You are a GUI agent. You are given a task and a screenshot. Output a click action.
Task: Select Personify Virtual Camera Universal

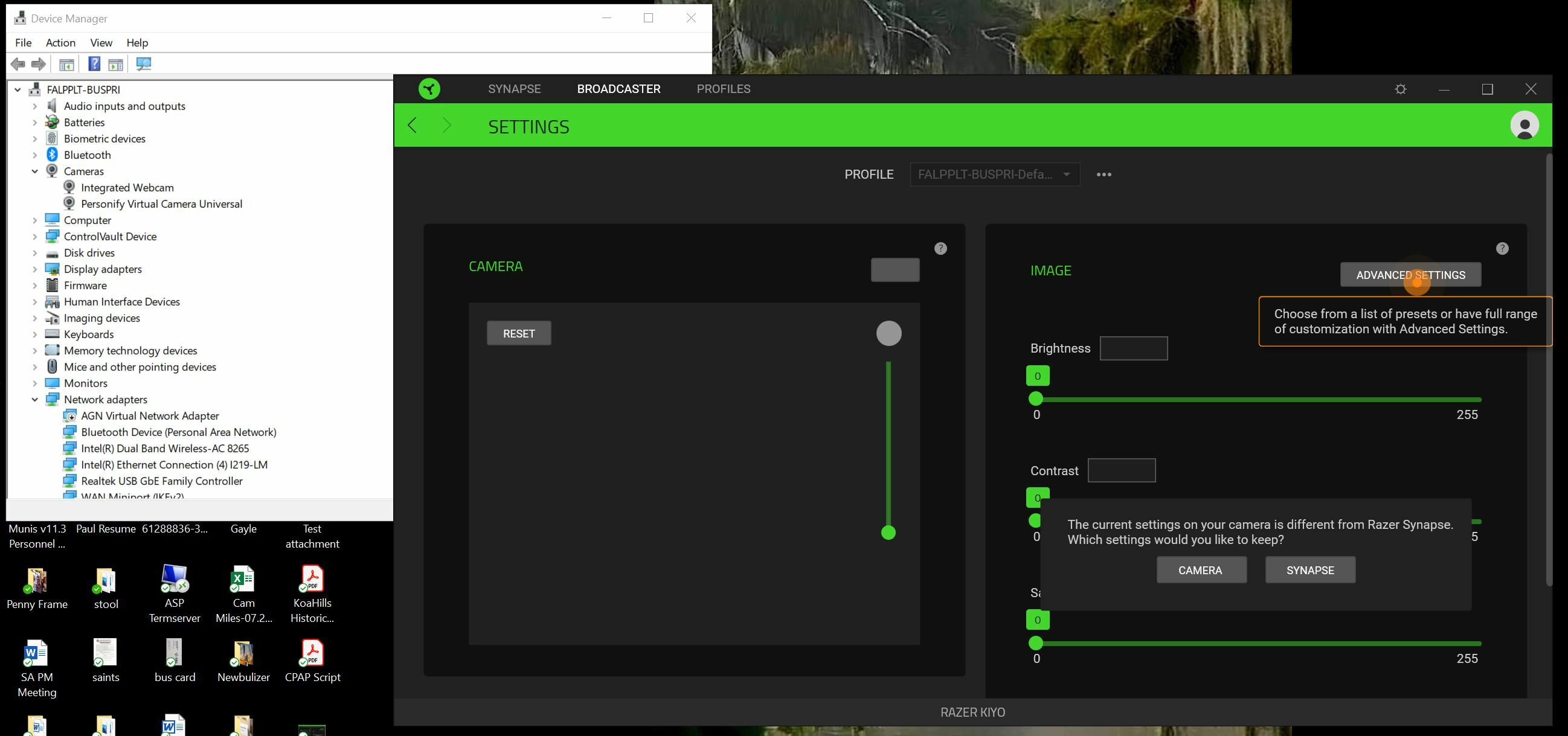pos(161,203)
